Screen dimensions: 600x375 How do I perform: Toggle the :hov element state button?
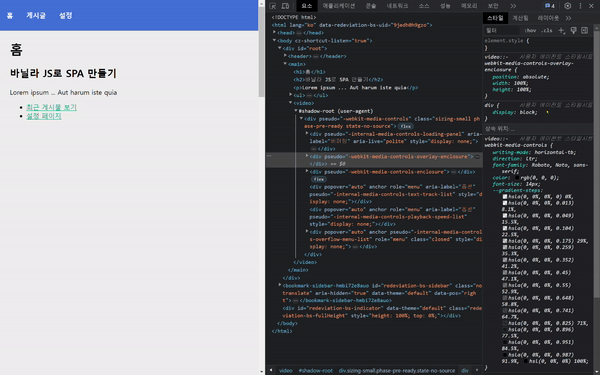point(530,31)
